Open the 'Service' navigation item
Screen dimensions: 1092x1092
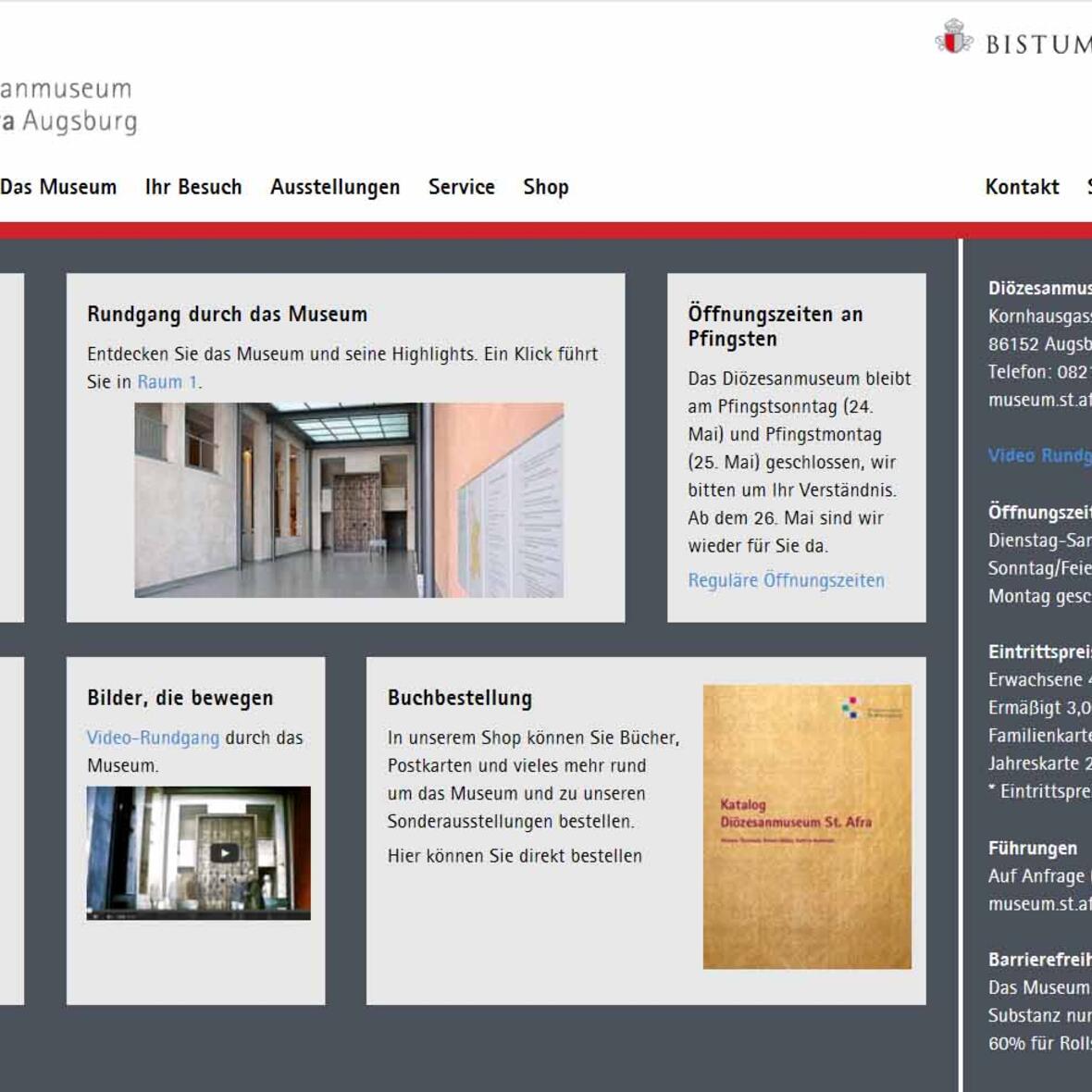click(x=460, y=187)
